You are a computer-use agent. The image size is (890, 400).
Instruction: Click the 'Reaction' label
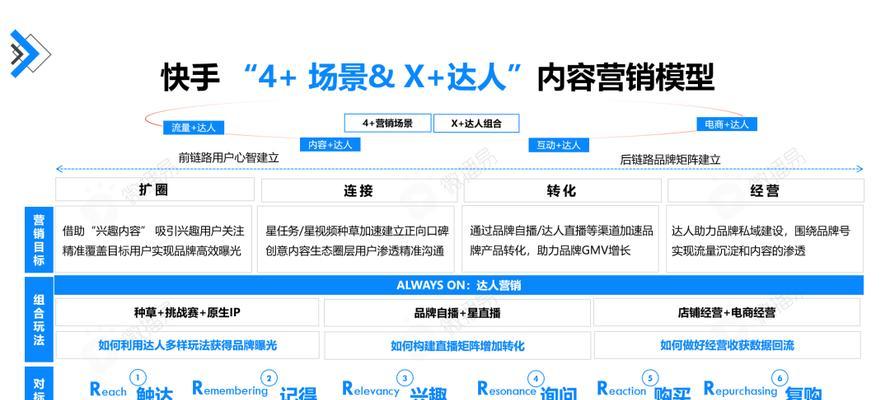click(x=622, y=390)
